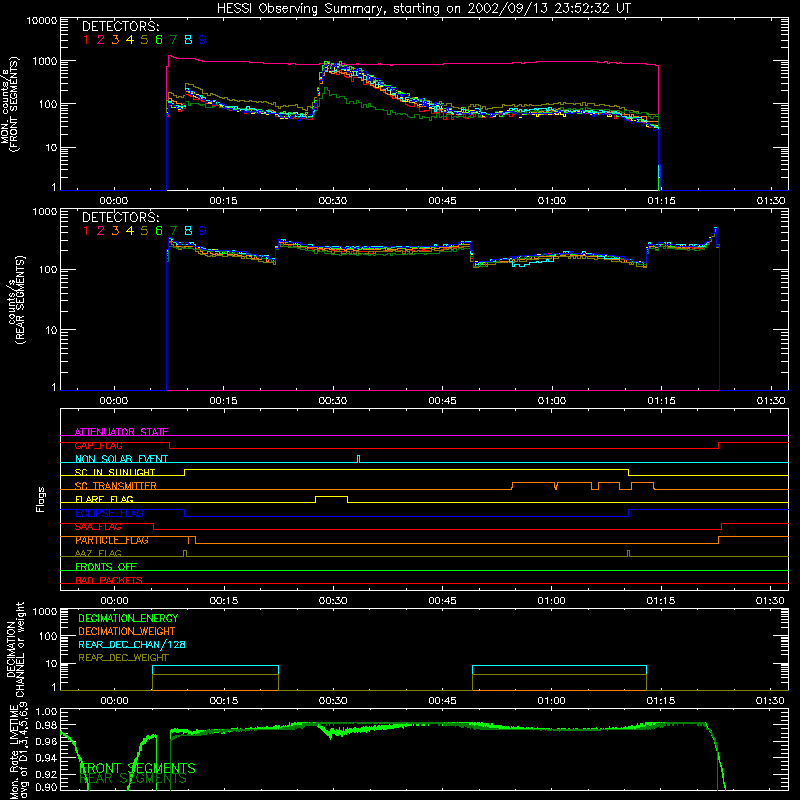This screenshot has height=800, width=800.
Task: Click the ECLIPSE_FLAG label
Action: point(109,513)
